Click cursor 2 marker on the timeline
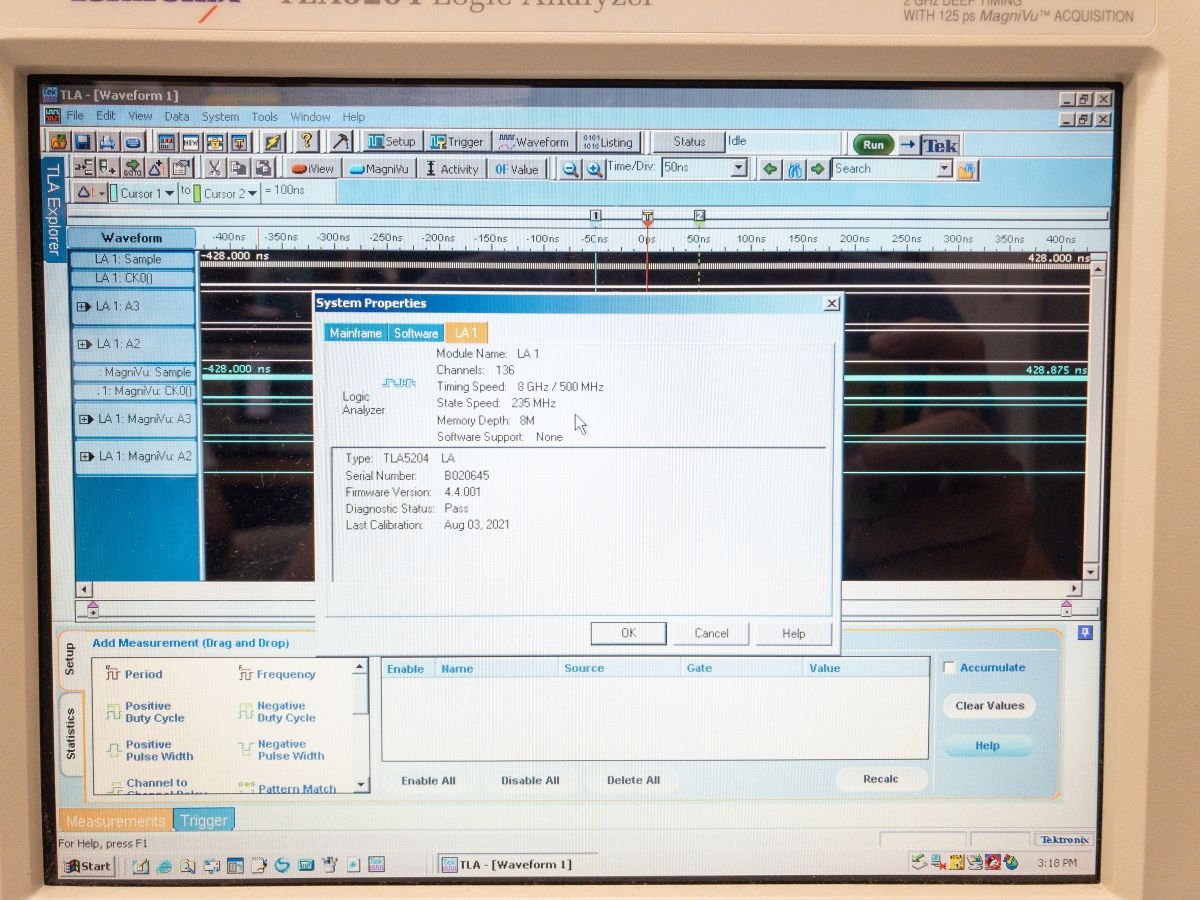The width and height of the screenshot is (1200, 900). click(x=699, y=216)
